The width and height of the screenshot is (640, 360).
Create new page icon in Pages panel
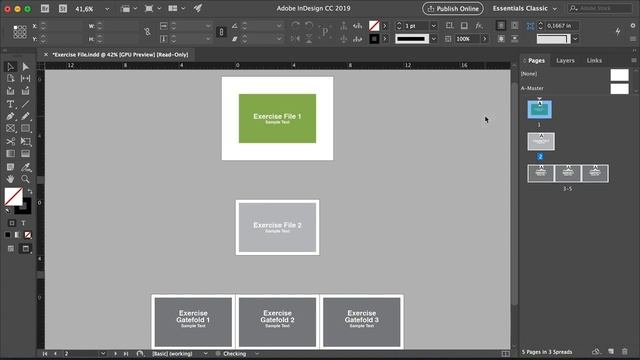pyautogui.click(x=611, y=351)
